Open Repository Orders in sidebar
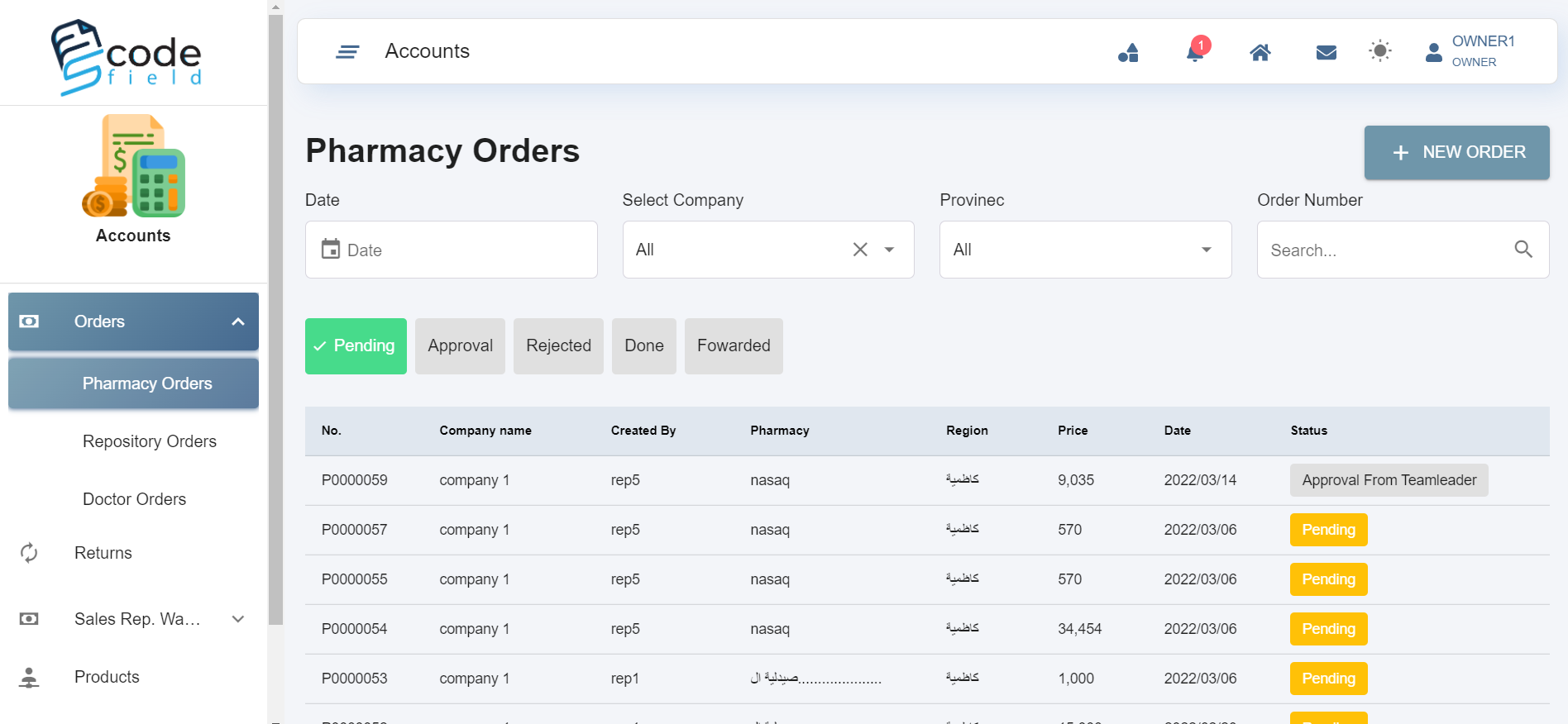Screen dimensions: 1568x724 click(x=150, y=441)
